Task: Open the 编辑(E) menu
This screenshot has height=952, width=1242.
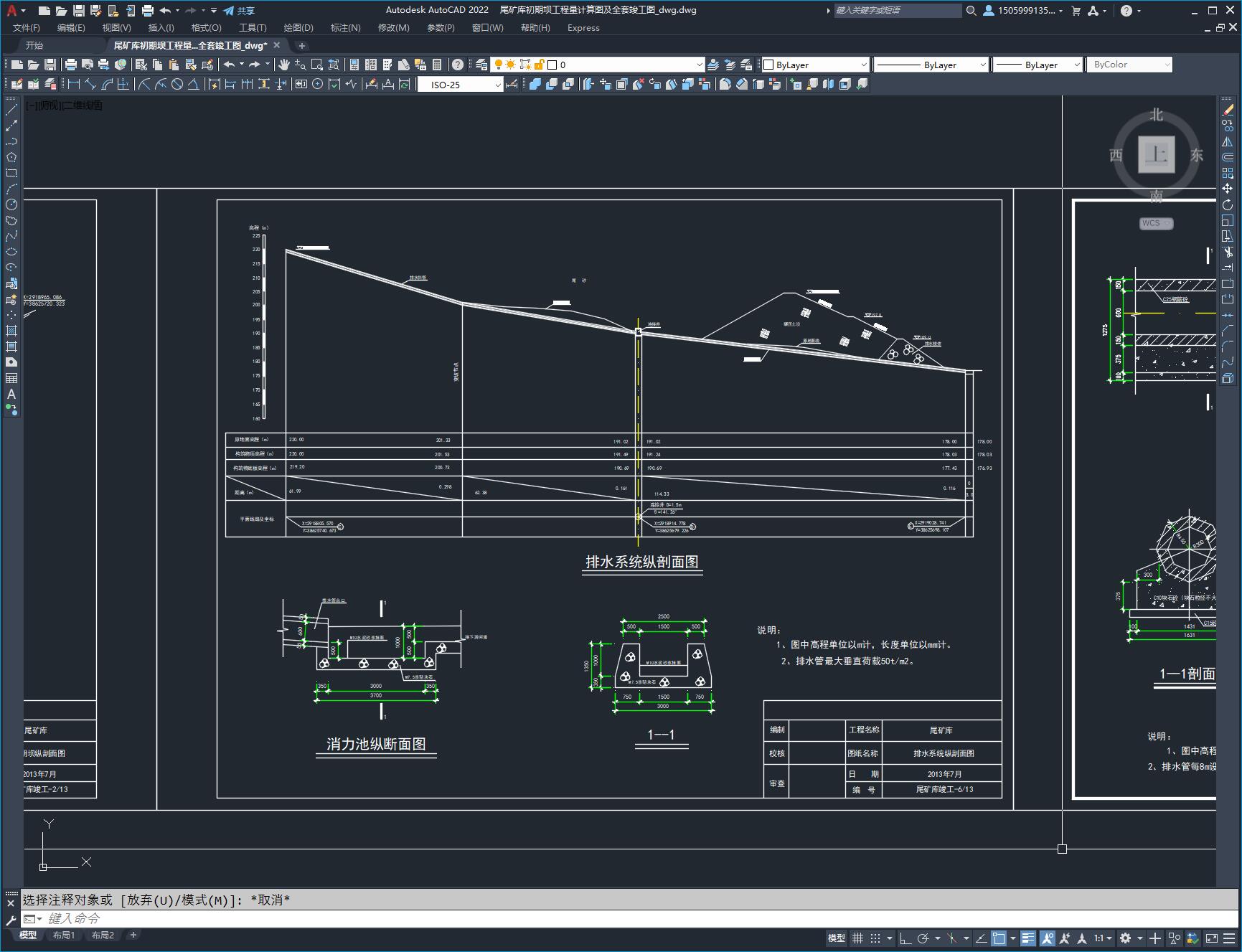Action: [71, 28]
